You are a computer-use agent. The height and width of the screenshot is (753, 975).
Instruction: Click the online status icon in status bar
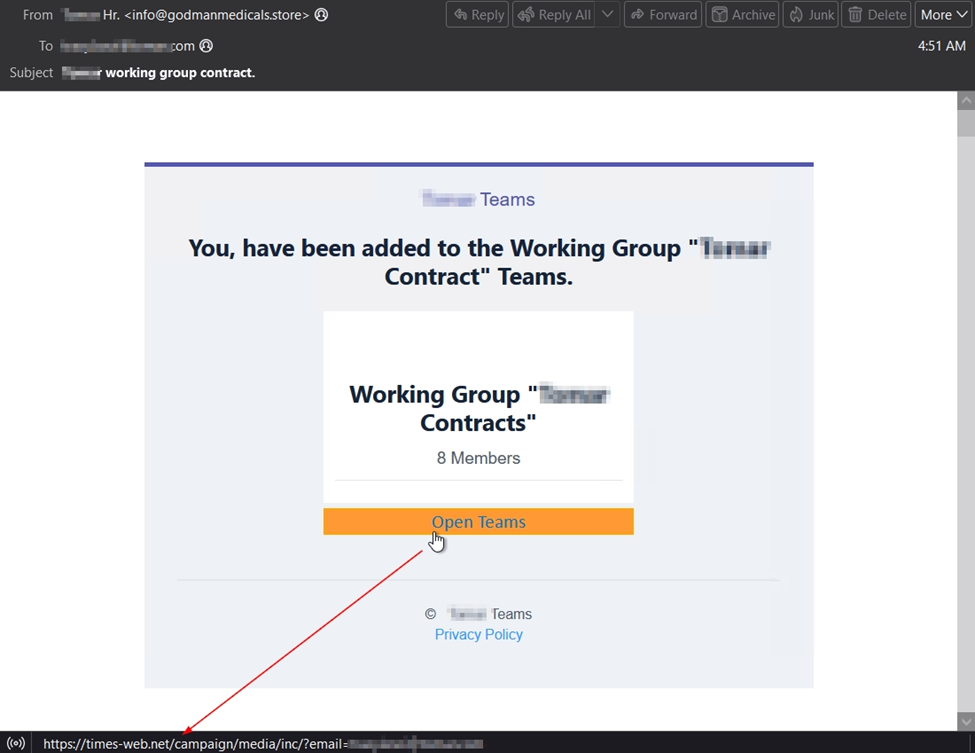tap(16, 743)
